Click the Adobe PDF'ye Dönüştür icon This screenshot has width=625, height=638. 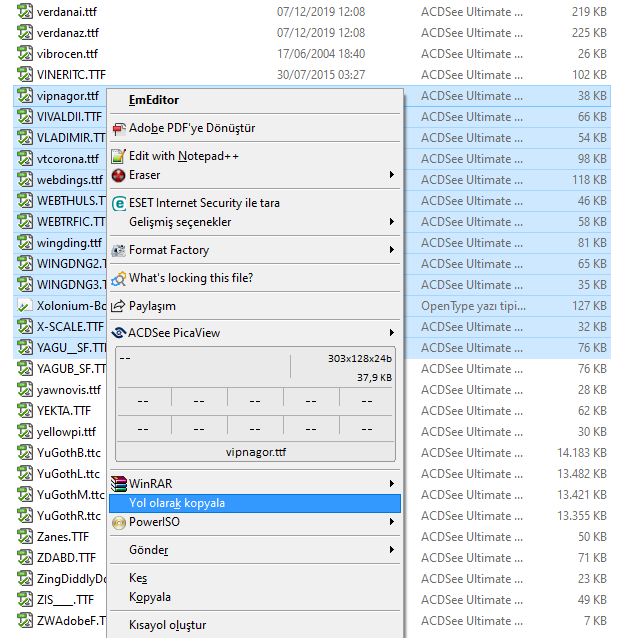pos(119,129)
